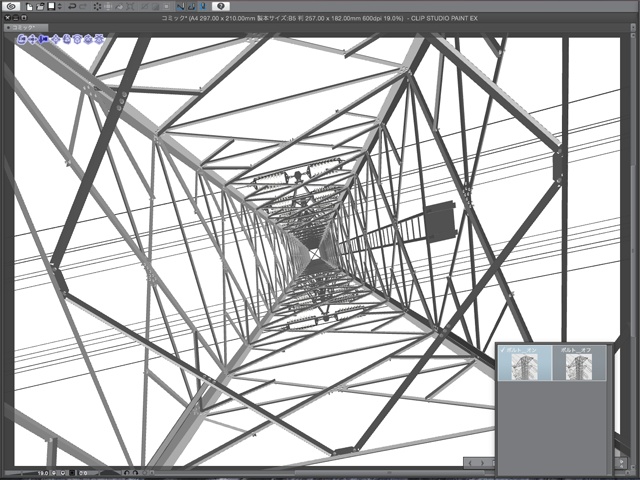
Task: Select the Fill toolbar icon
Action: click(119, 7)
